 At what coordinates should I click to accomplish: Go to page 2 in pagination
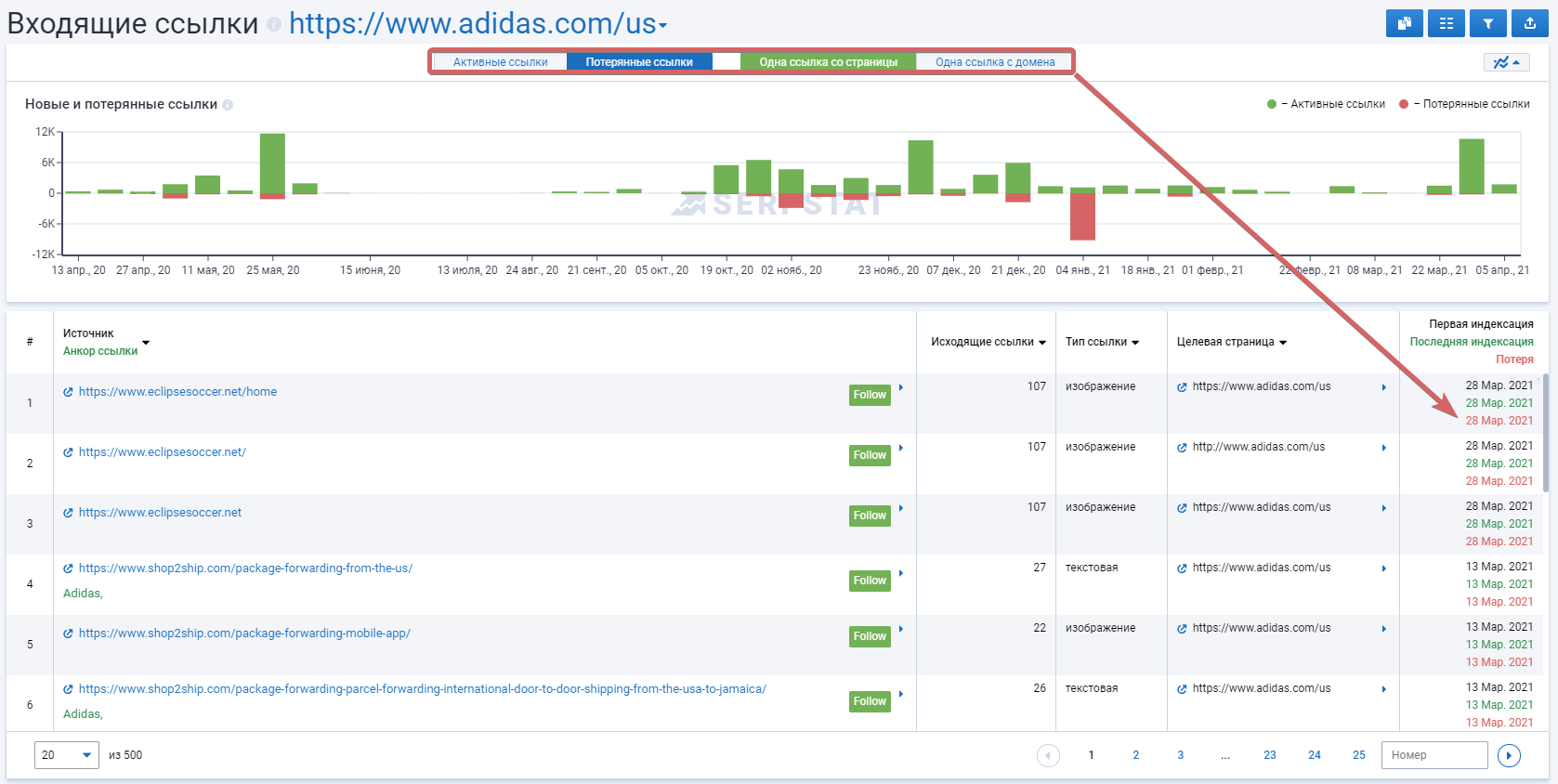[1135, 755]
